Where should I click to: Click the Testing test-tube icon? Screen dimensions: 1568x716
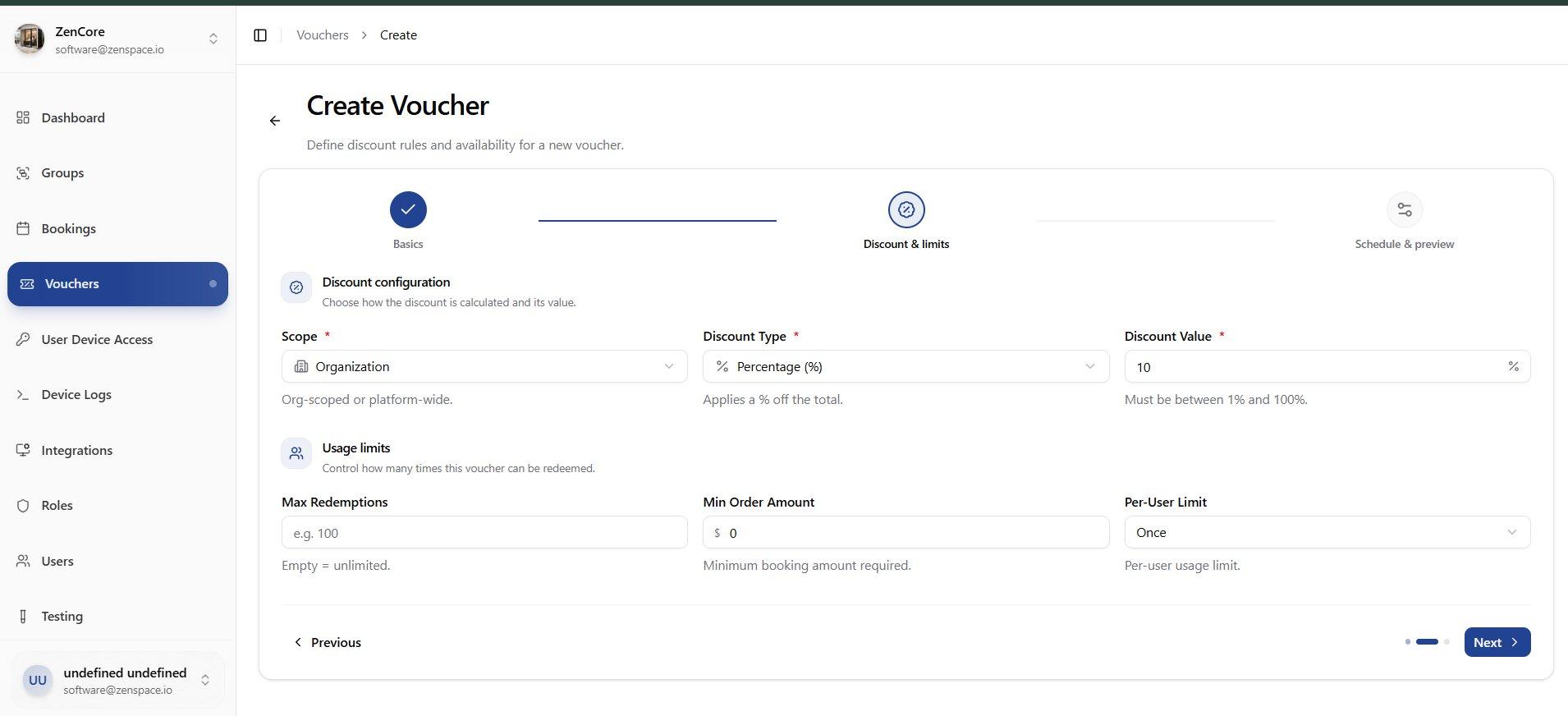(x=23, y=617)
